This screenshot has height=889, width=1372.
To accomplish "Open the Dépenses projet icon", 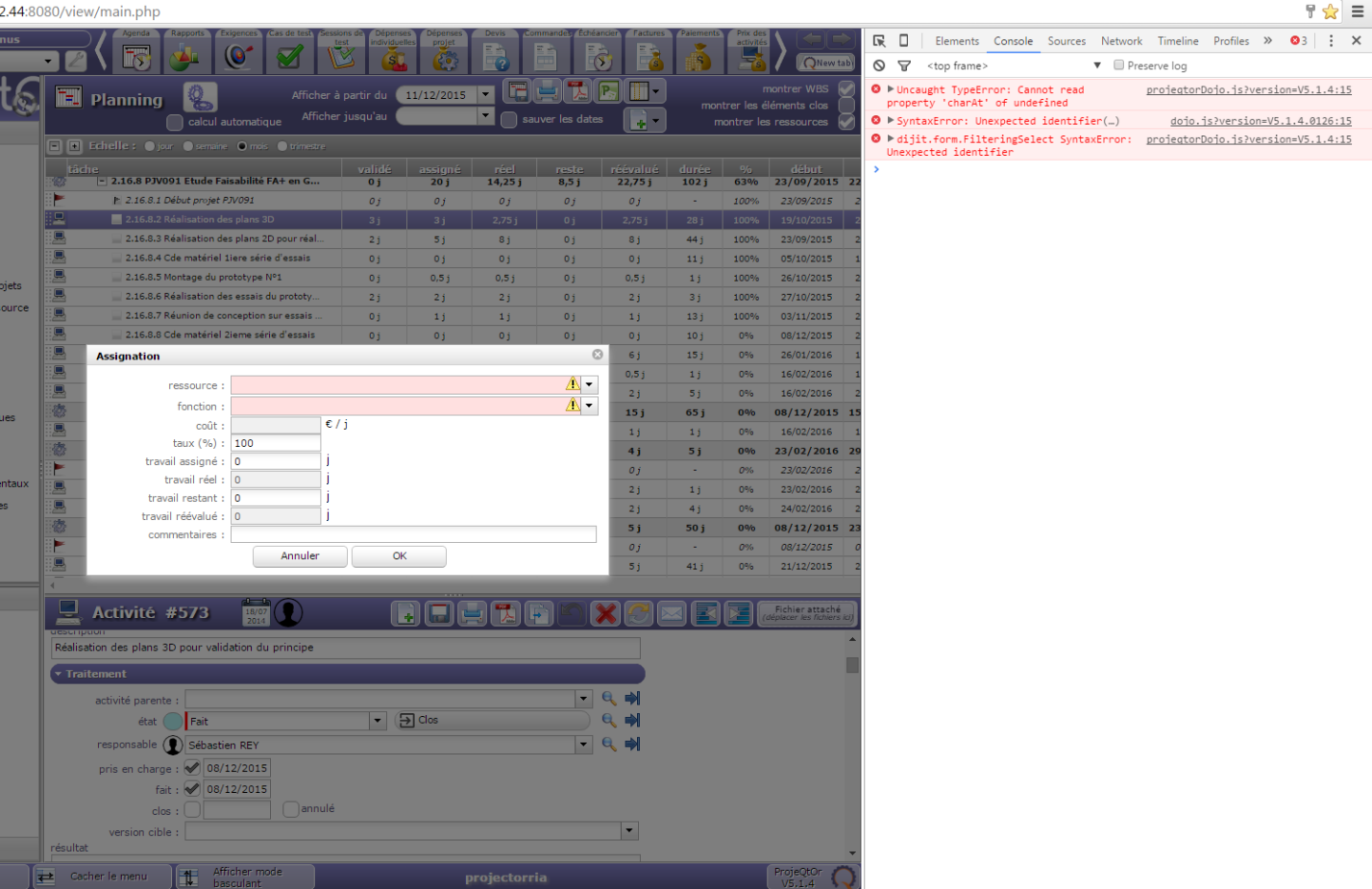I will [445, 52].
